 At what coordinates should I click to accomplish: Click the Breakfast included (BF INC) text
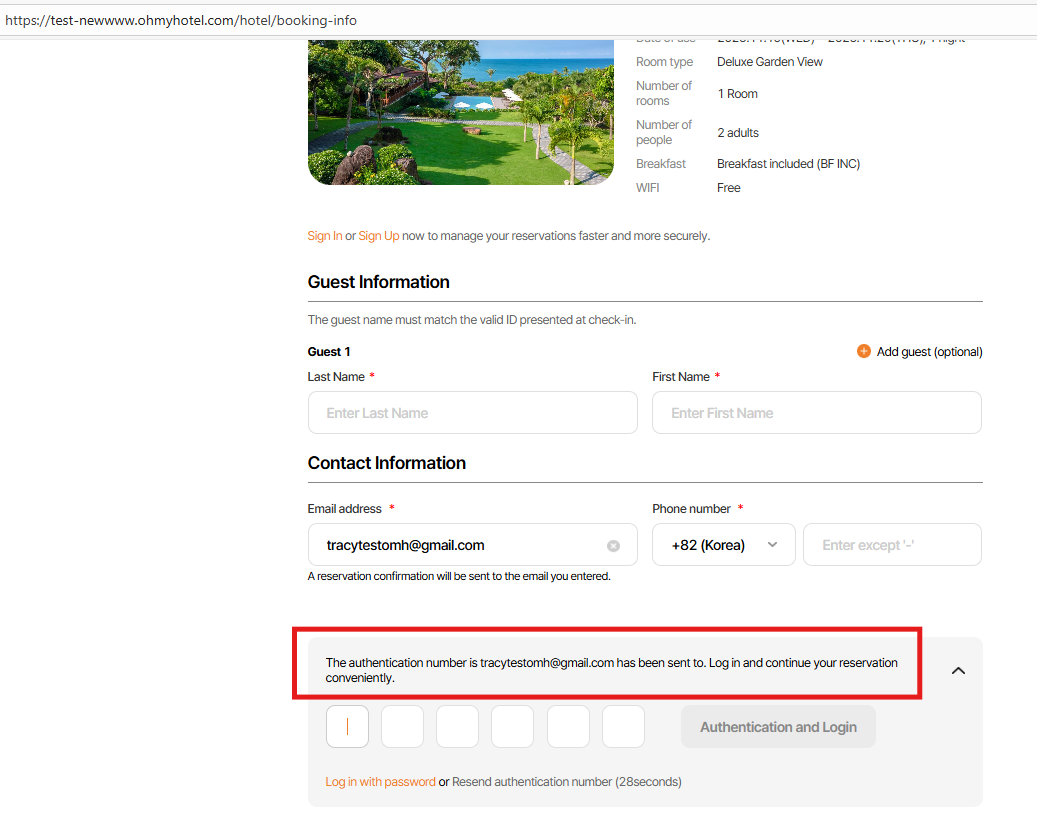pyautogui.click(x=788, y=163)
